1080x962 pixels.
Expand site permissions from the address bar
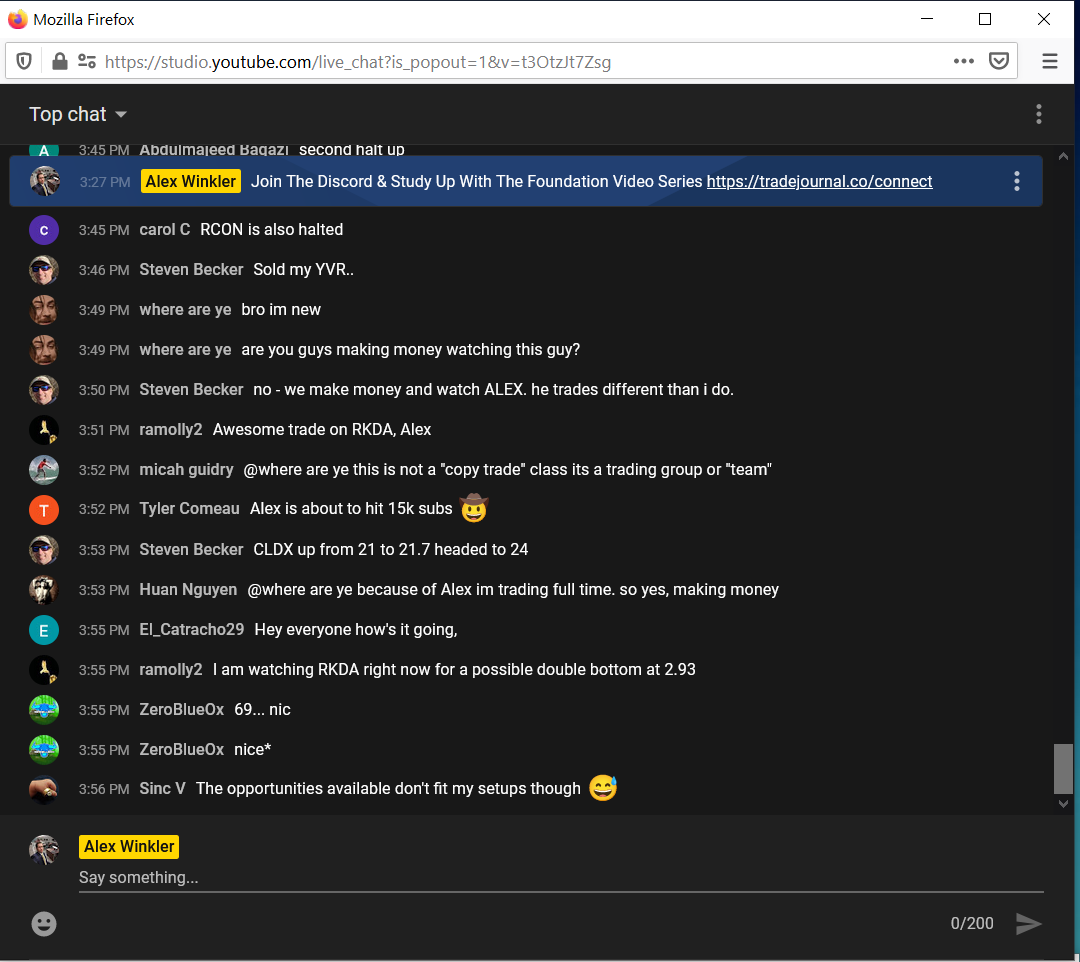87,60
